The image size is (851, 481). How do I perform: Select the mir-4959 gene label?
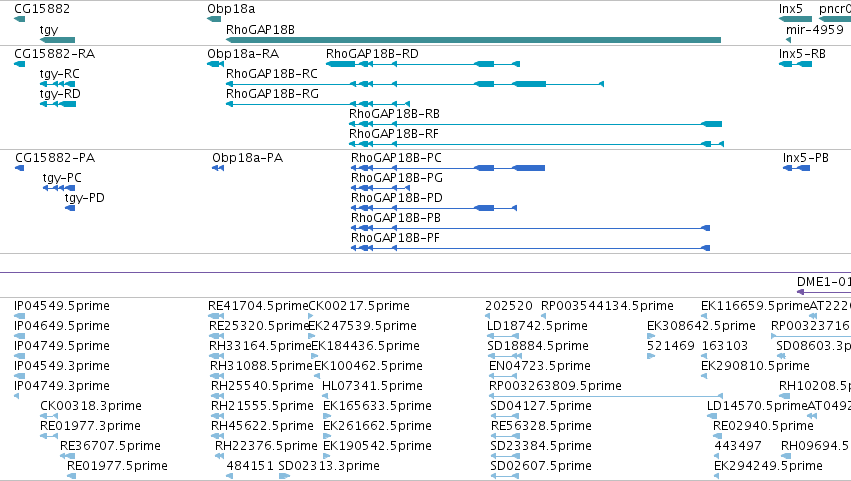[x=815, y=29]
